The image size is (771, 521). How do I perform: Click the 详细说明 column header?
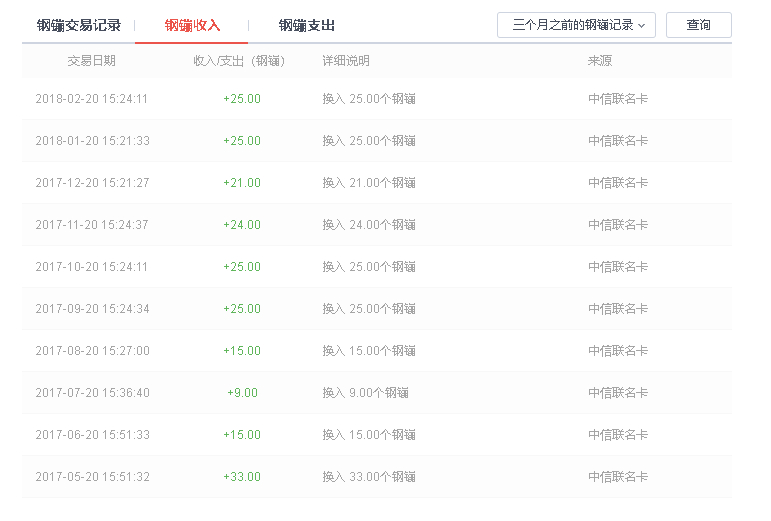click(346, 61)
